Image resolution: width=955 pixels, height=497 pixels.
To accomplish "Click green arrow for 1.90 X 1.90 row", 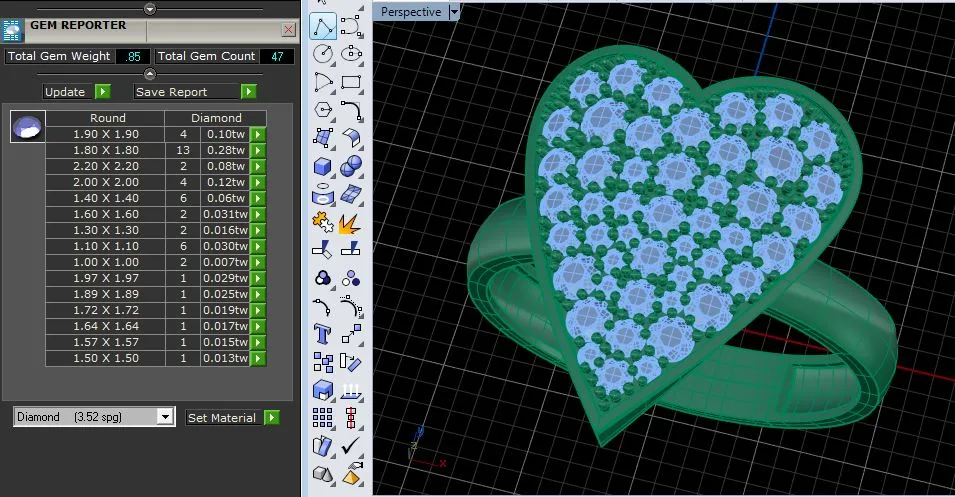I will pos(258,134).
